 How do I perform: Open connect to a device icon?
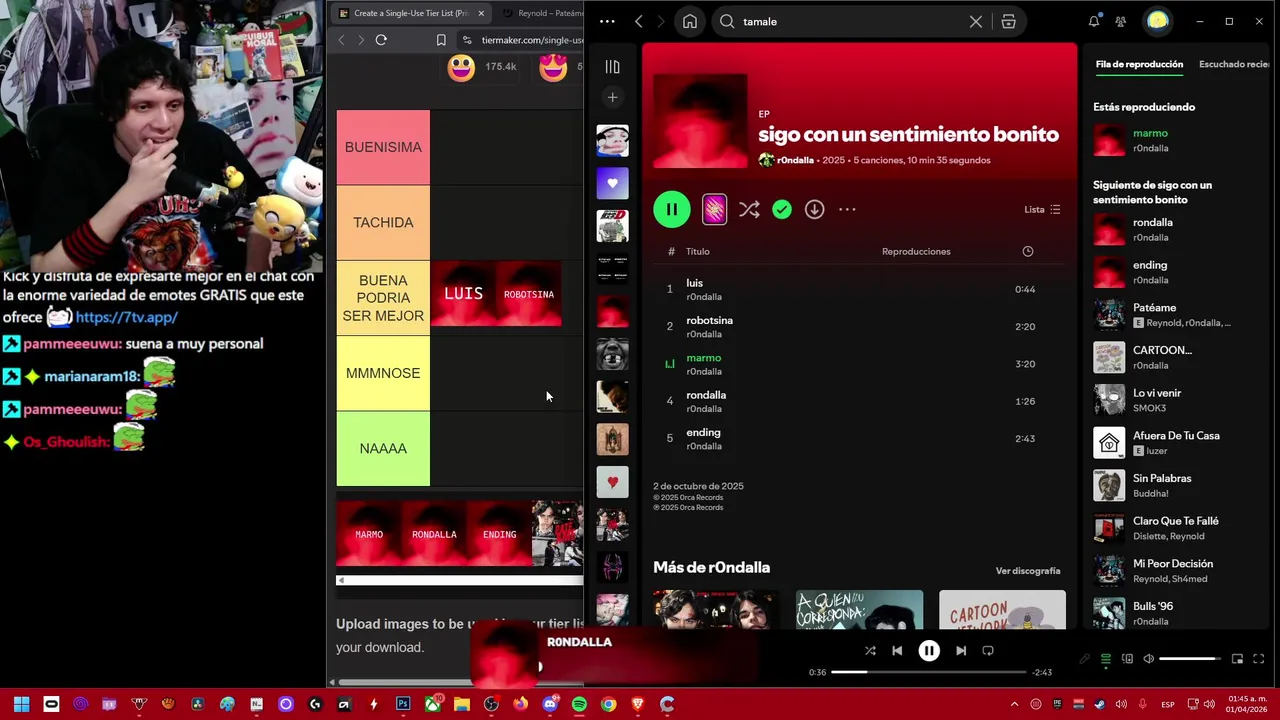(x=1127, y=659)
